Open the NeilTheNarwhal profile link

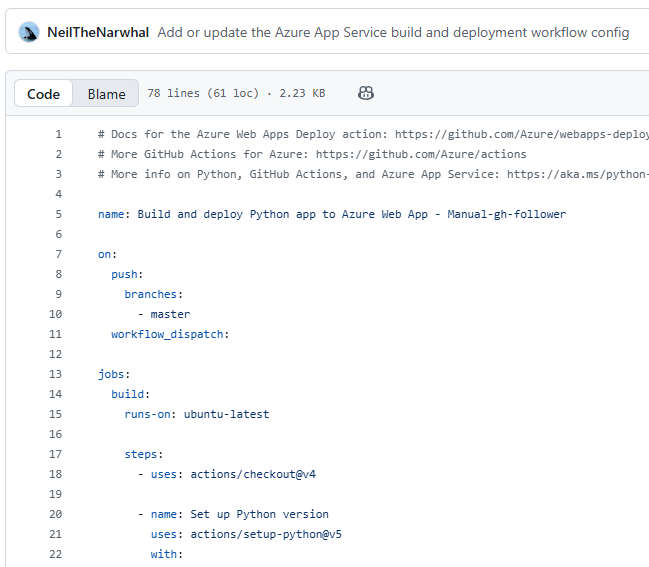(x=98, y=32)
